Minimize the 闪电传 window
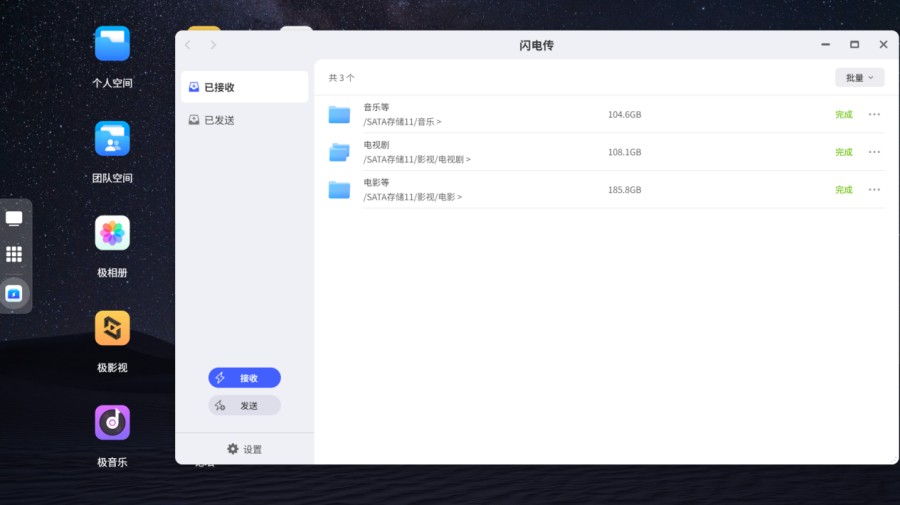 (825, 44)
